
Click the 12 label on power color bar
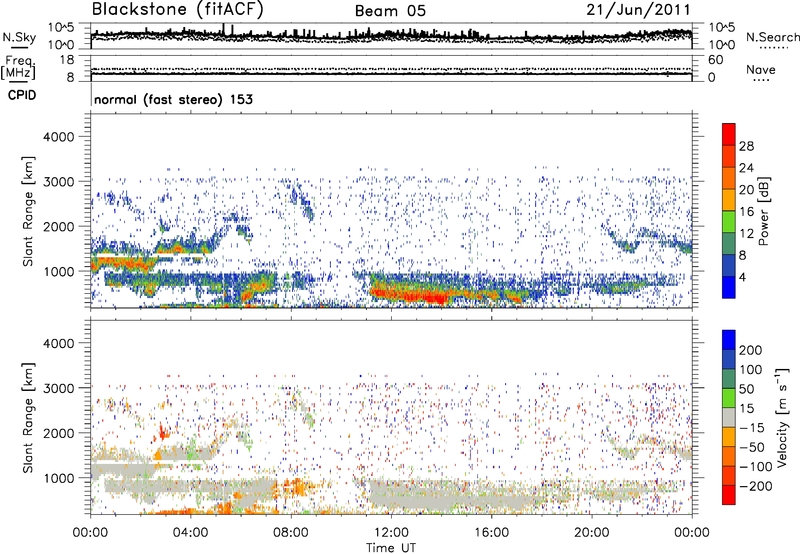point(746,234)
